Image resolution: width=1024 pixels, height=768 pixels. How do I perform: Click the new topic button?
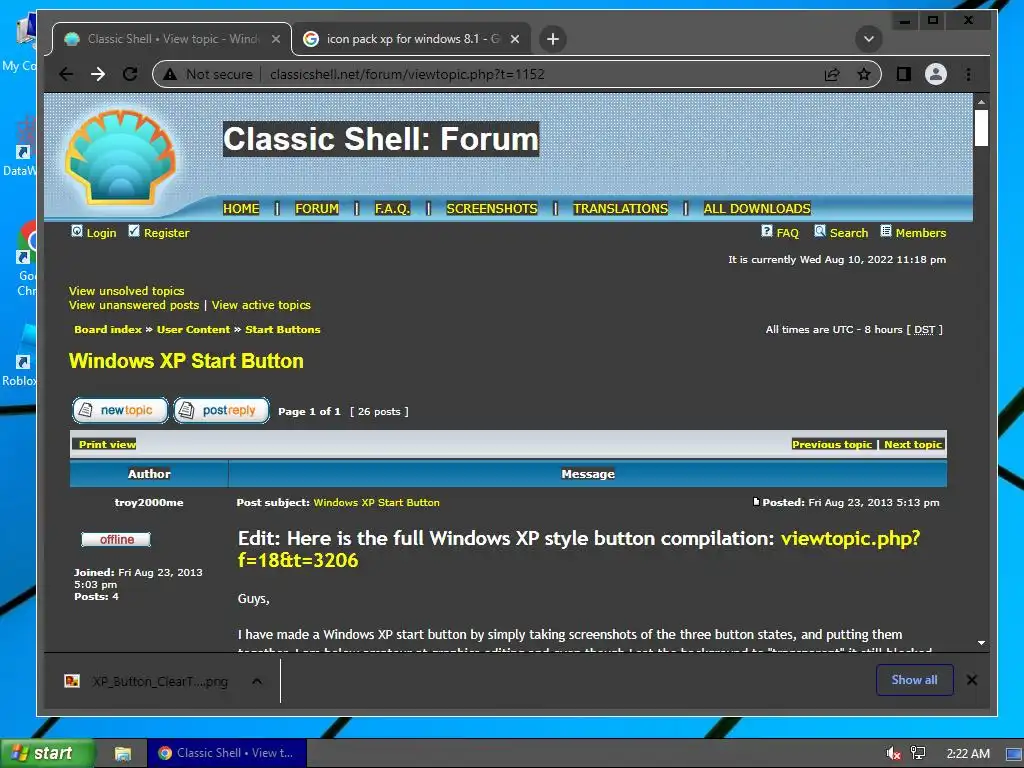(120, 410)
